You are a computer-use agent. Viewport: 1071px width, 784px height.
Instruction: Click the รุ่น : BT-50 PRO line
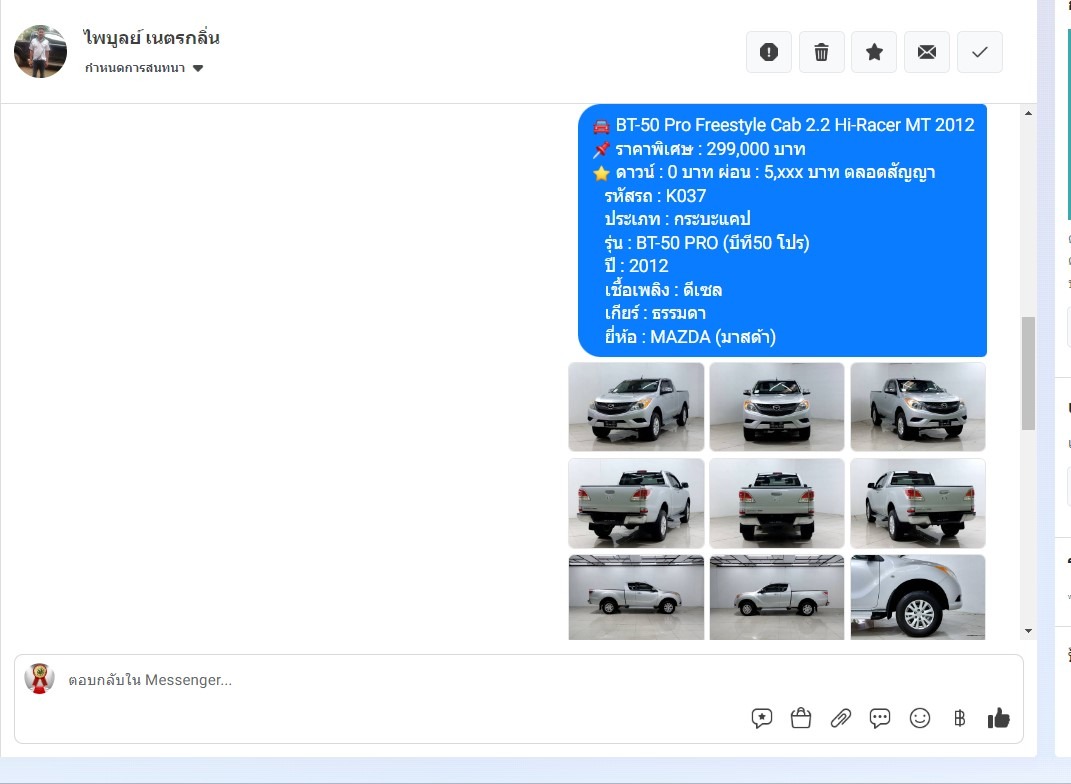[707, 243]
